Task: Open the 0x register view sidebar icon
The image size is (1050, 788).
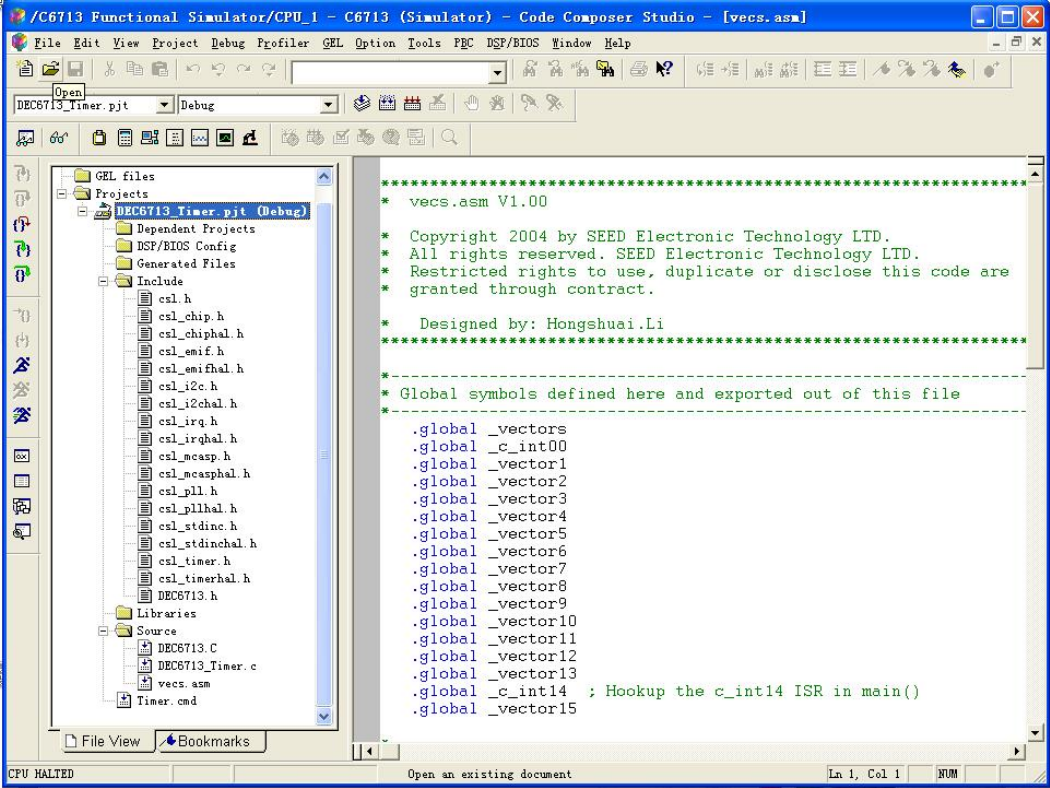Action: [21, 456]
